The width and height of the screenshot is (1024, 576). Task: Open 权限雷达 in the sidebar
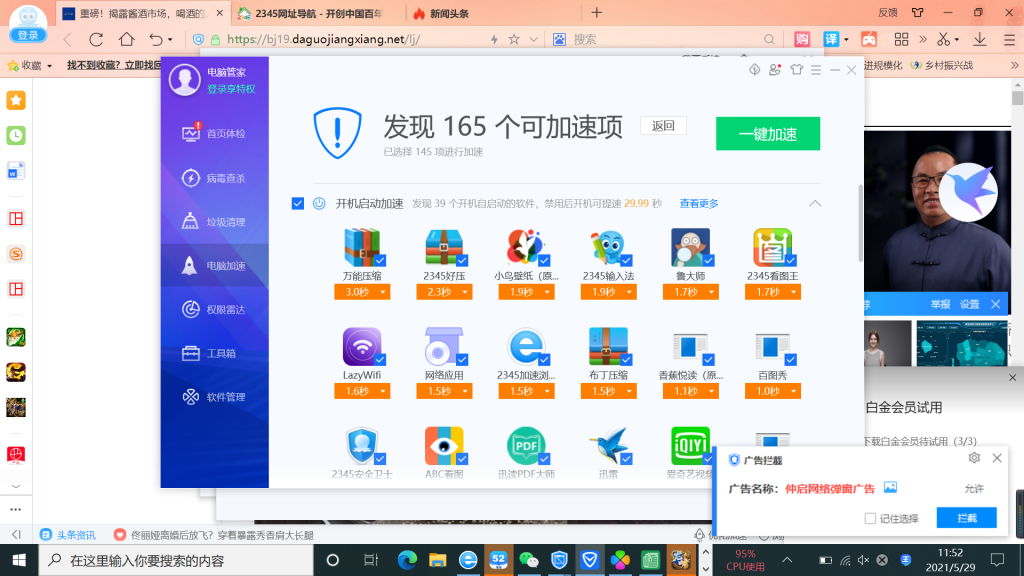point(214,309)
